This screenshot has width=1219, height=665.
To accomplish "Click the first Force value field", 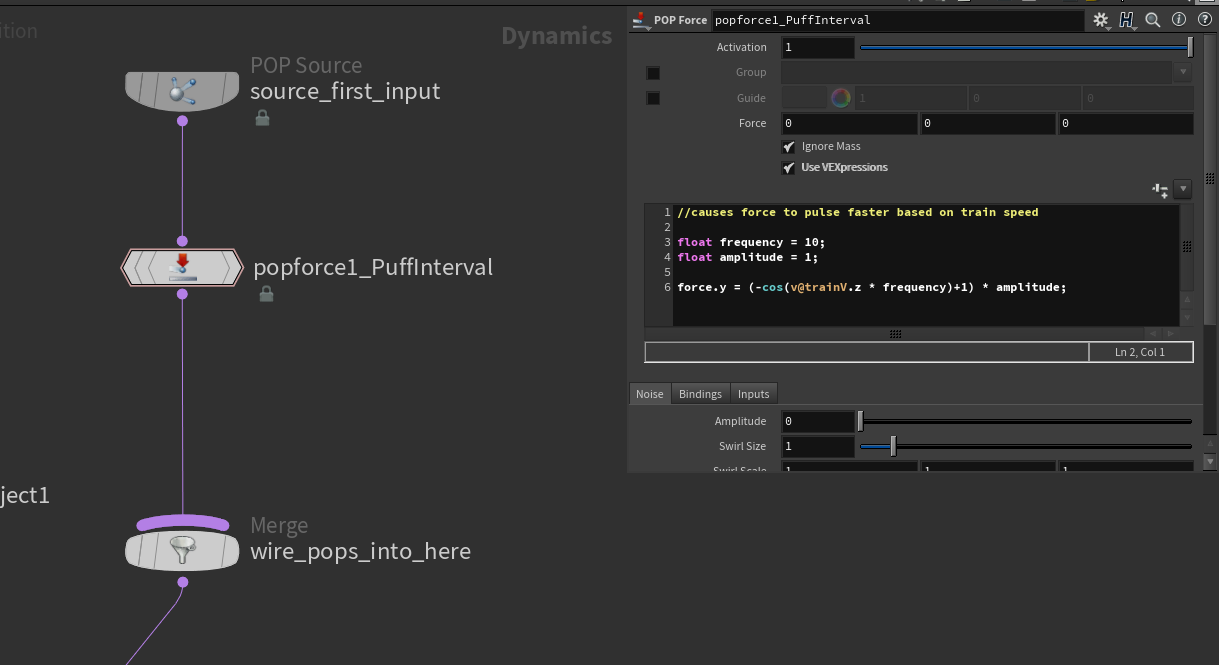I will point(849,124).
